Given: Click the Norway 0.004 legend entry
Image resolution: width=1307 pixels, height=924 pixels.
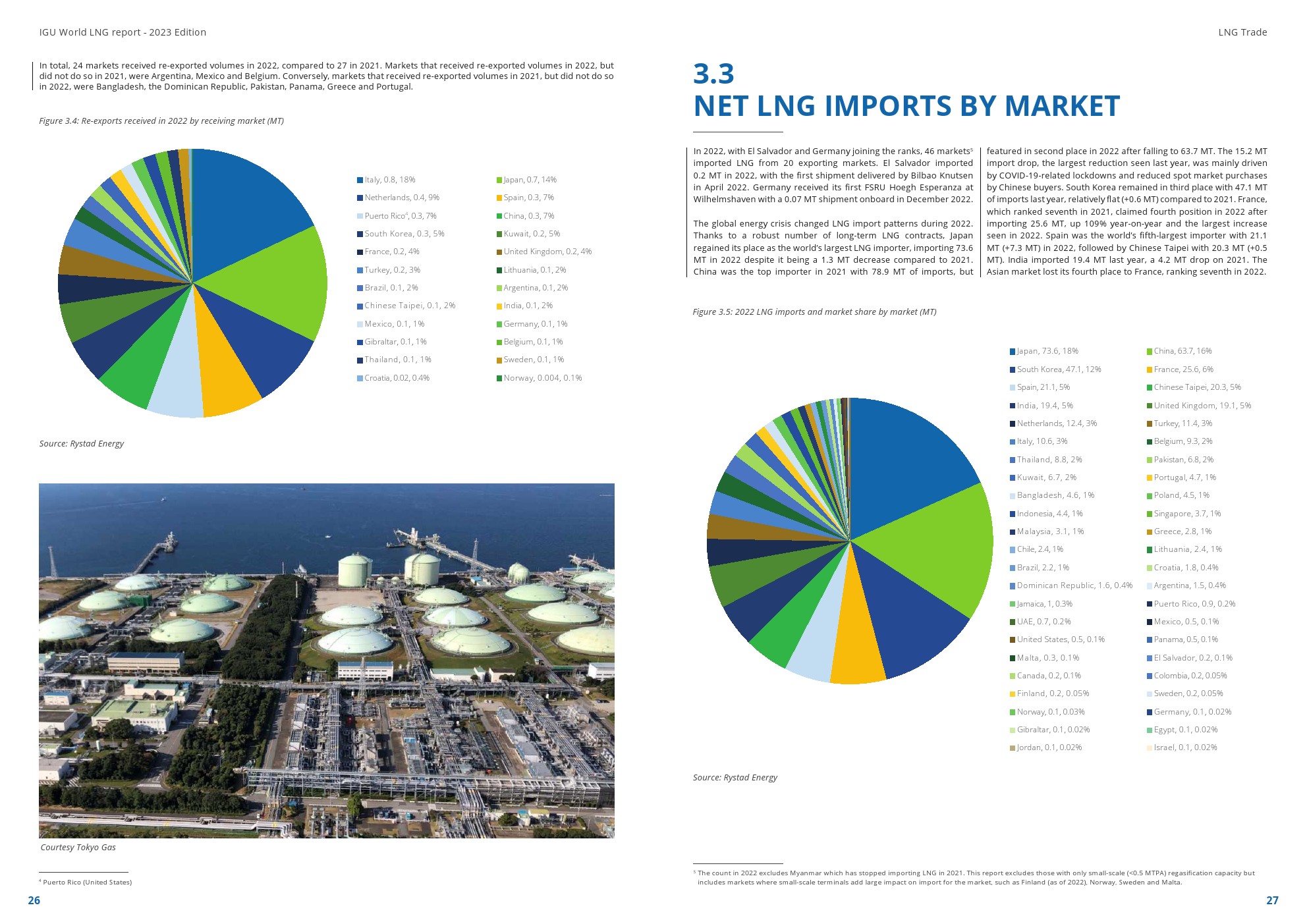Looking at the screenshot, I should coord(542,378).
